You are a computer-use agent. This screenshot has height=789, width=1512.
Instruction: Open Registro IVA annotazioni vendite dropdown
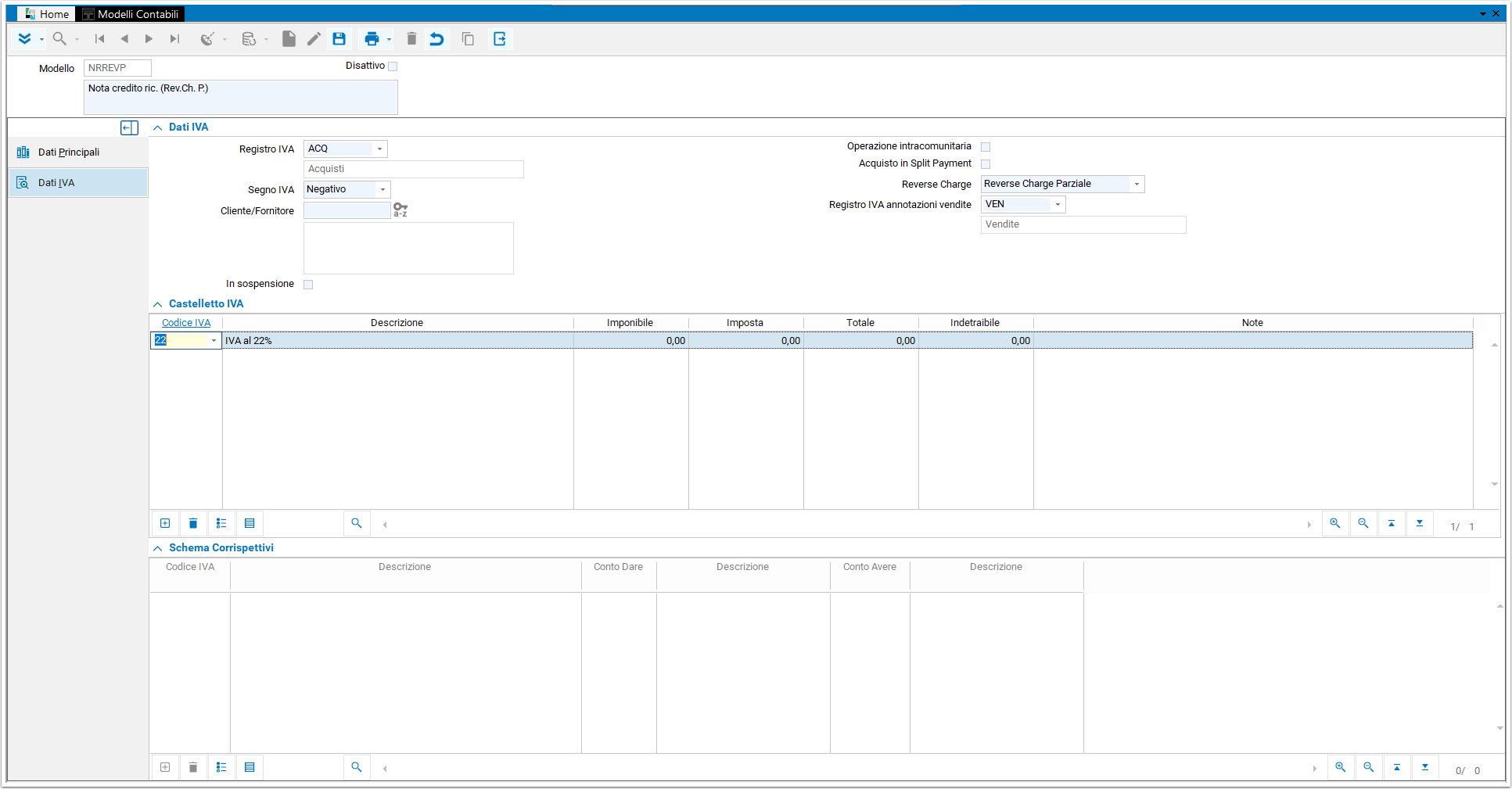1058,204
